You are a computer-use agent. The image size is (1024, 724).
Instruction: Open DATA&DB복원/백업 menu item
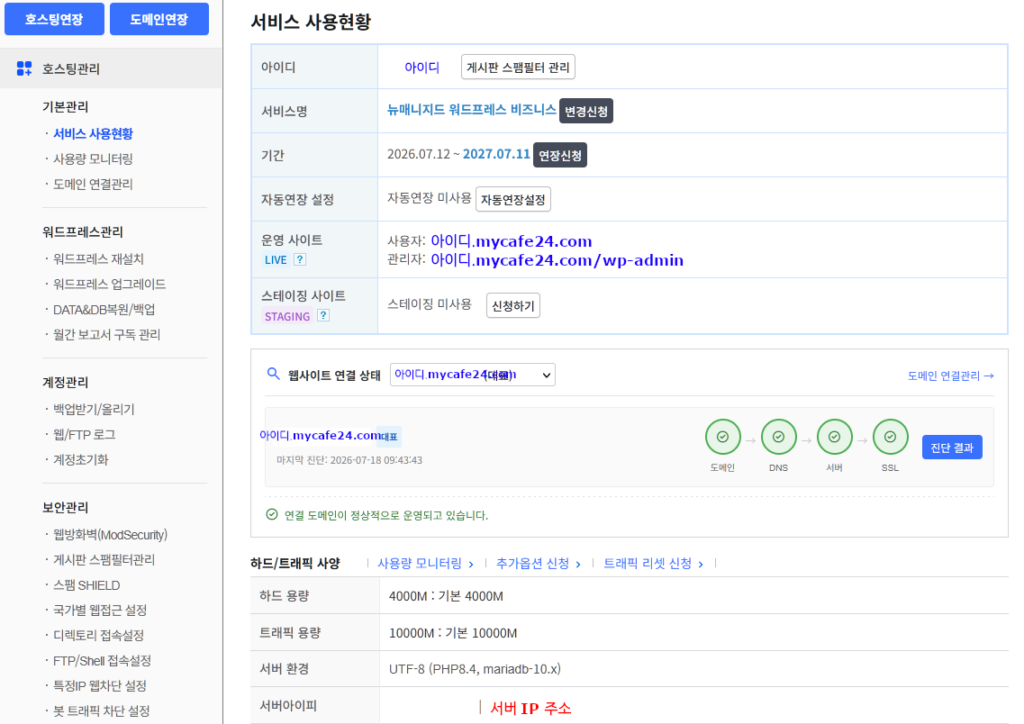click(104, 309)
